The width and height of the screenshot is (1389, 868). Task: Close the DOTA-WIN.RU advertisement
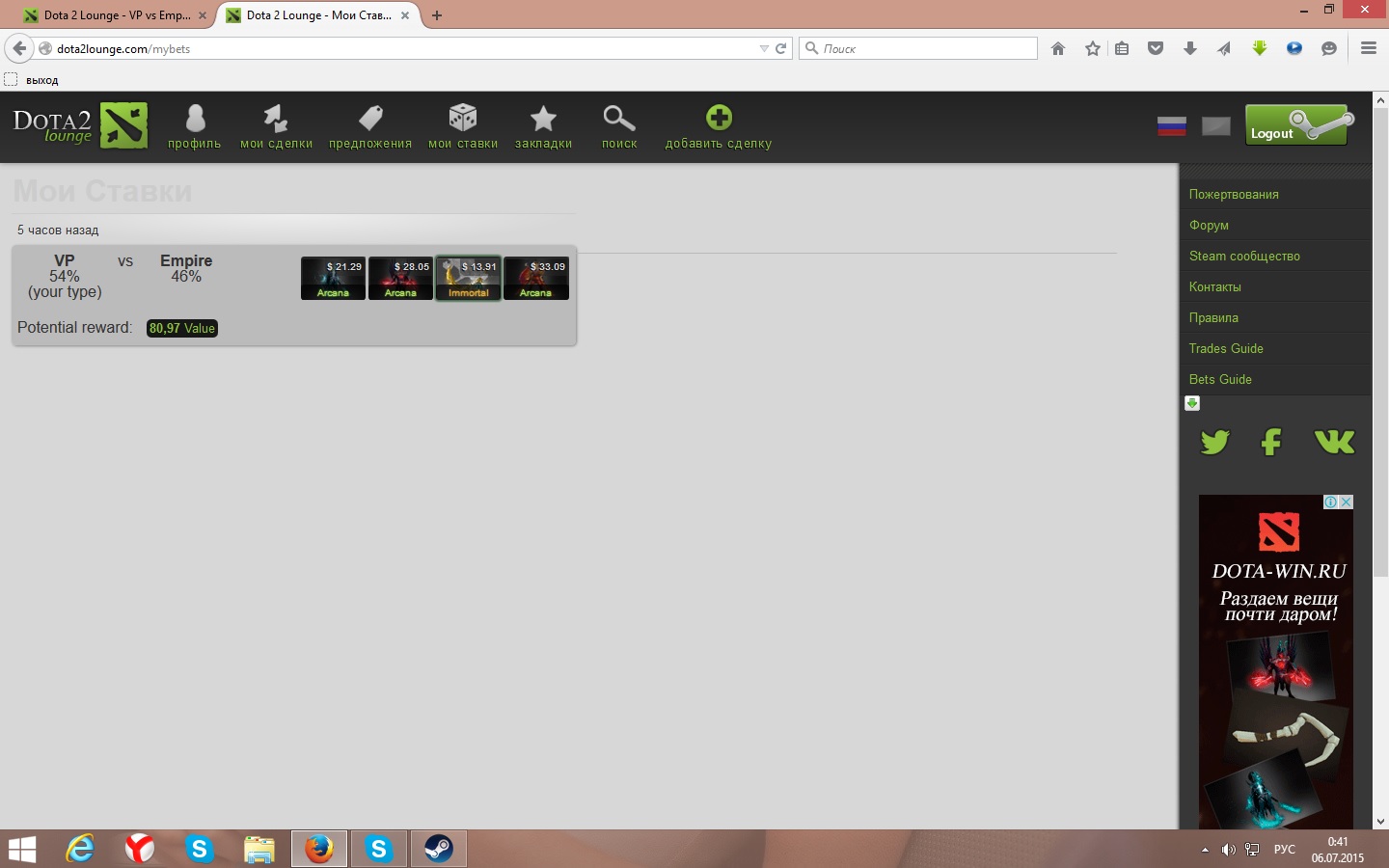1346,502
